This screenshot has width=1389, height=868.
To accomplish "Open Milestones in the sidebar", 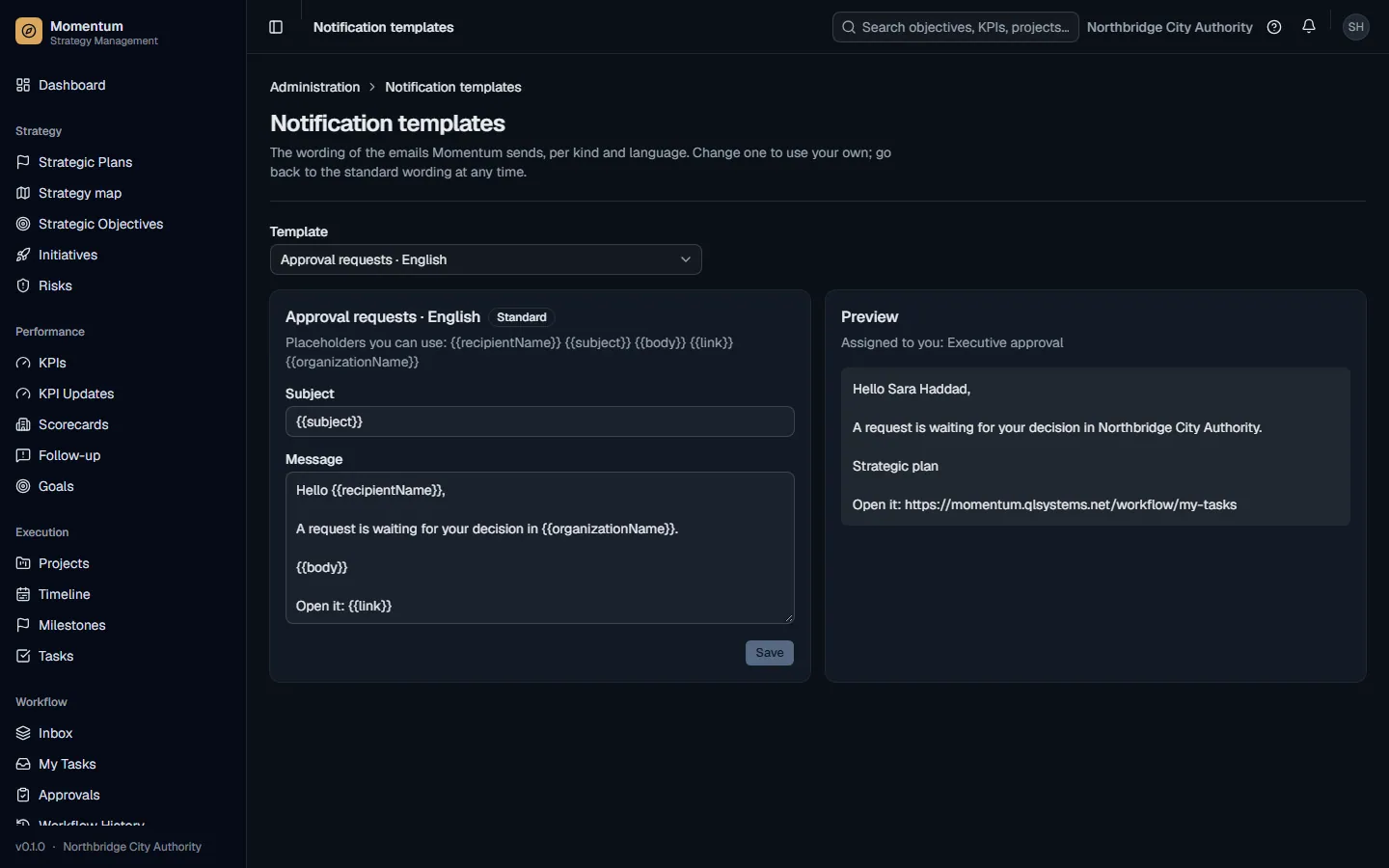I will pyautogui.click(x=123, y=625).
